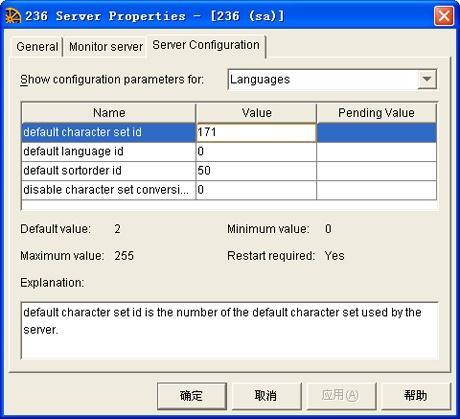
Task: Click the Name column header
Action: coord(109,113)
